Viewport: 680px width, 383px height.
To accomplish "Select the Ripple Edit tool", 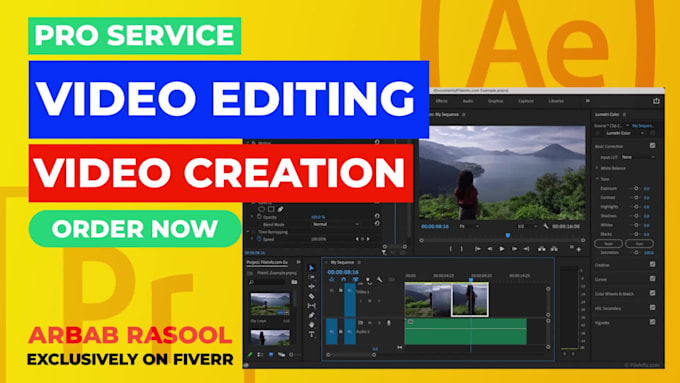I will (311, 287).
